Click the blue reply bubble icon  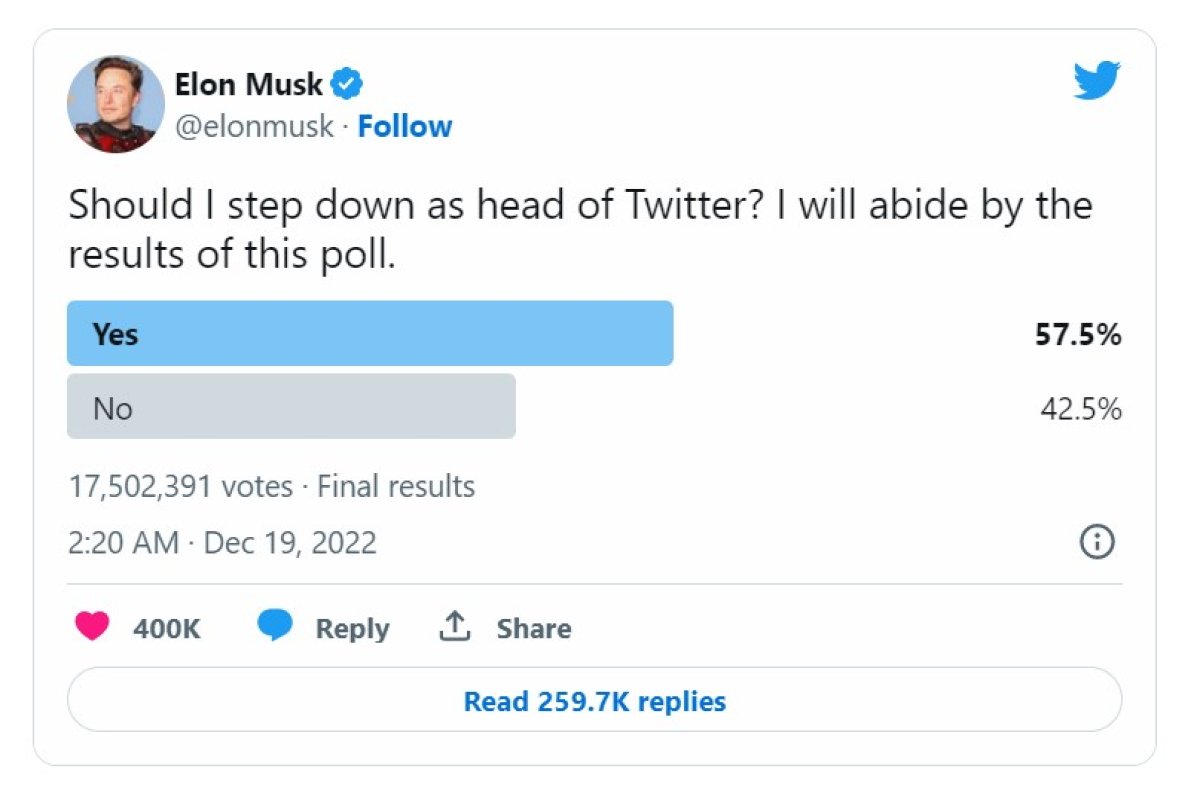[x=274, y=627]
